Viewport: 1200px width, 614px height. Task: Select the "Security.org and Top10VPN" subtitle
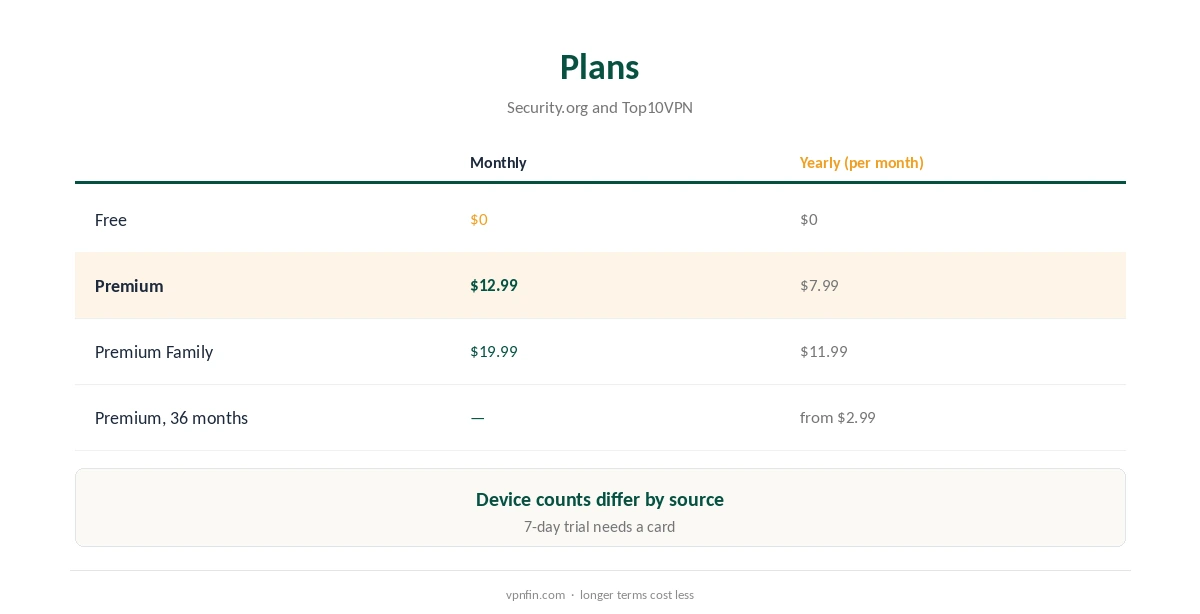[x=599, y=107]
